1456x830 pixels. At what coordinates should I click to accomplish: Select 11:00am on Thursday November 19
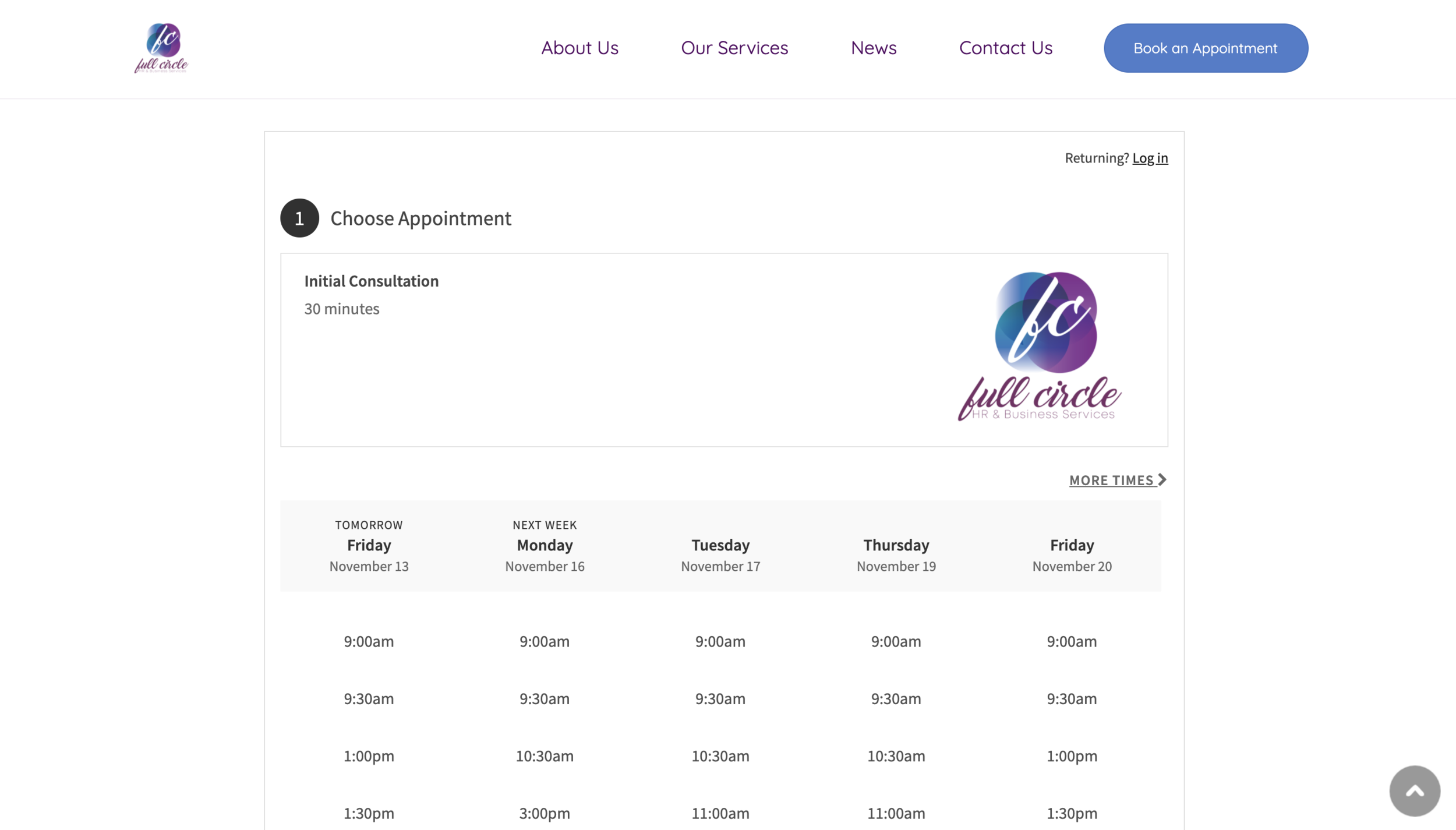pyautogui.click(x=896, y=813)
